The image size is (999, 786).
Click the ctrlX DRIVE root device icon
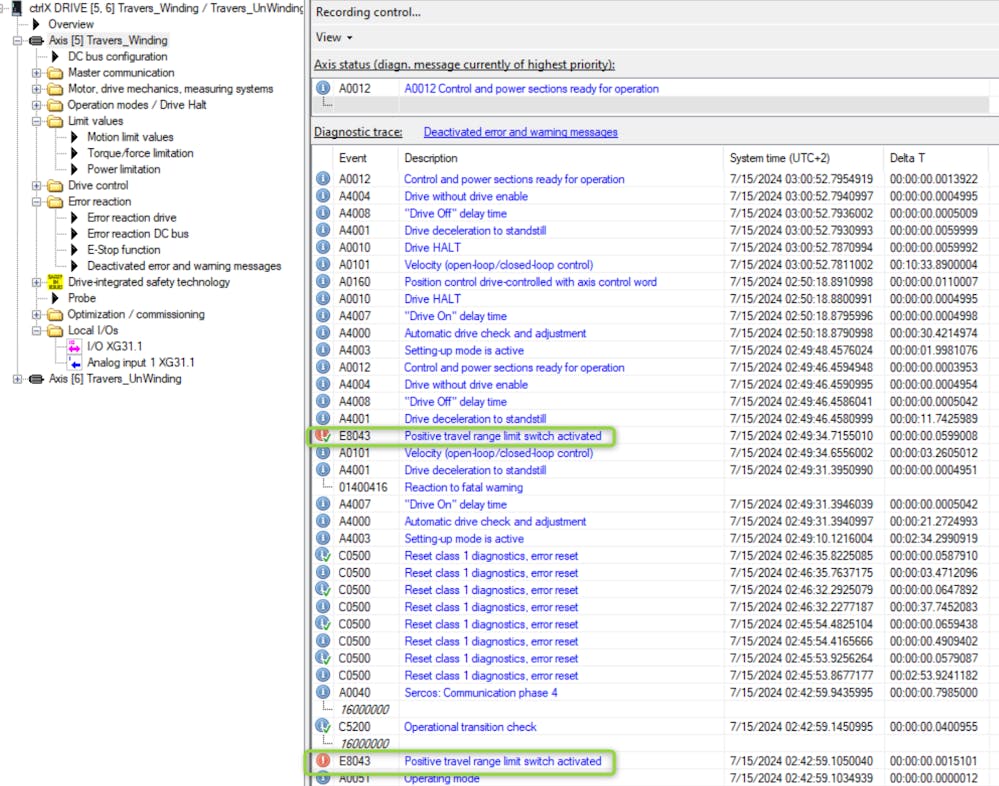tap(17, 8)
